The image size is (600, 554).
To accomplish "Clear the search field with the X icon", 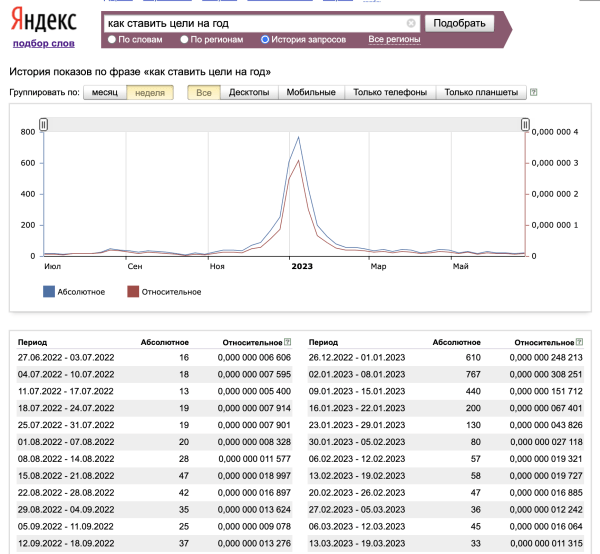I will (x=411, y=23).
